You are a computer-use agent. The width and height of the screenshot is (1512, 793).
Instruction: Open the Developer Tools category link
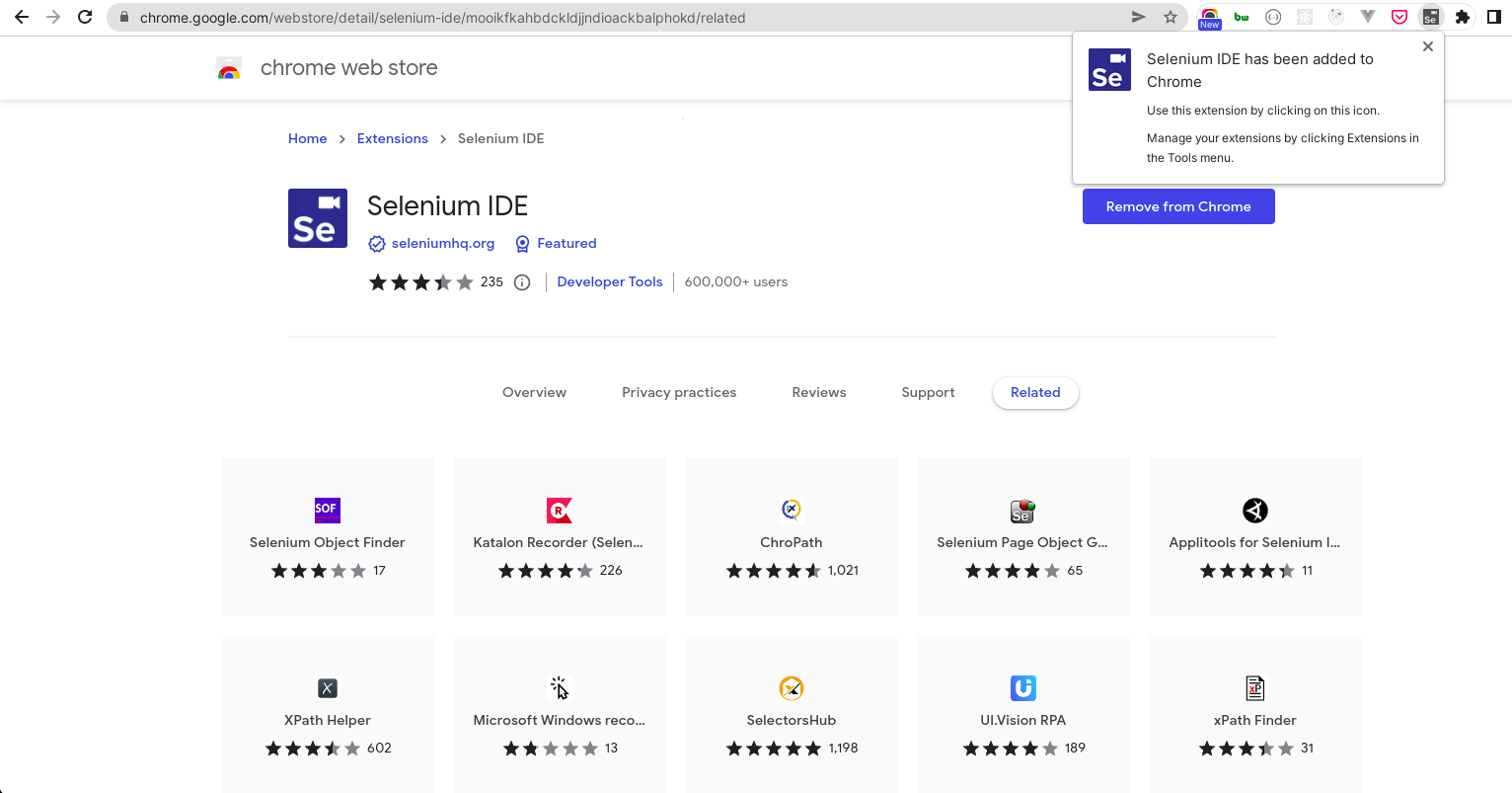point(609,281)
